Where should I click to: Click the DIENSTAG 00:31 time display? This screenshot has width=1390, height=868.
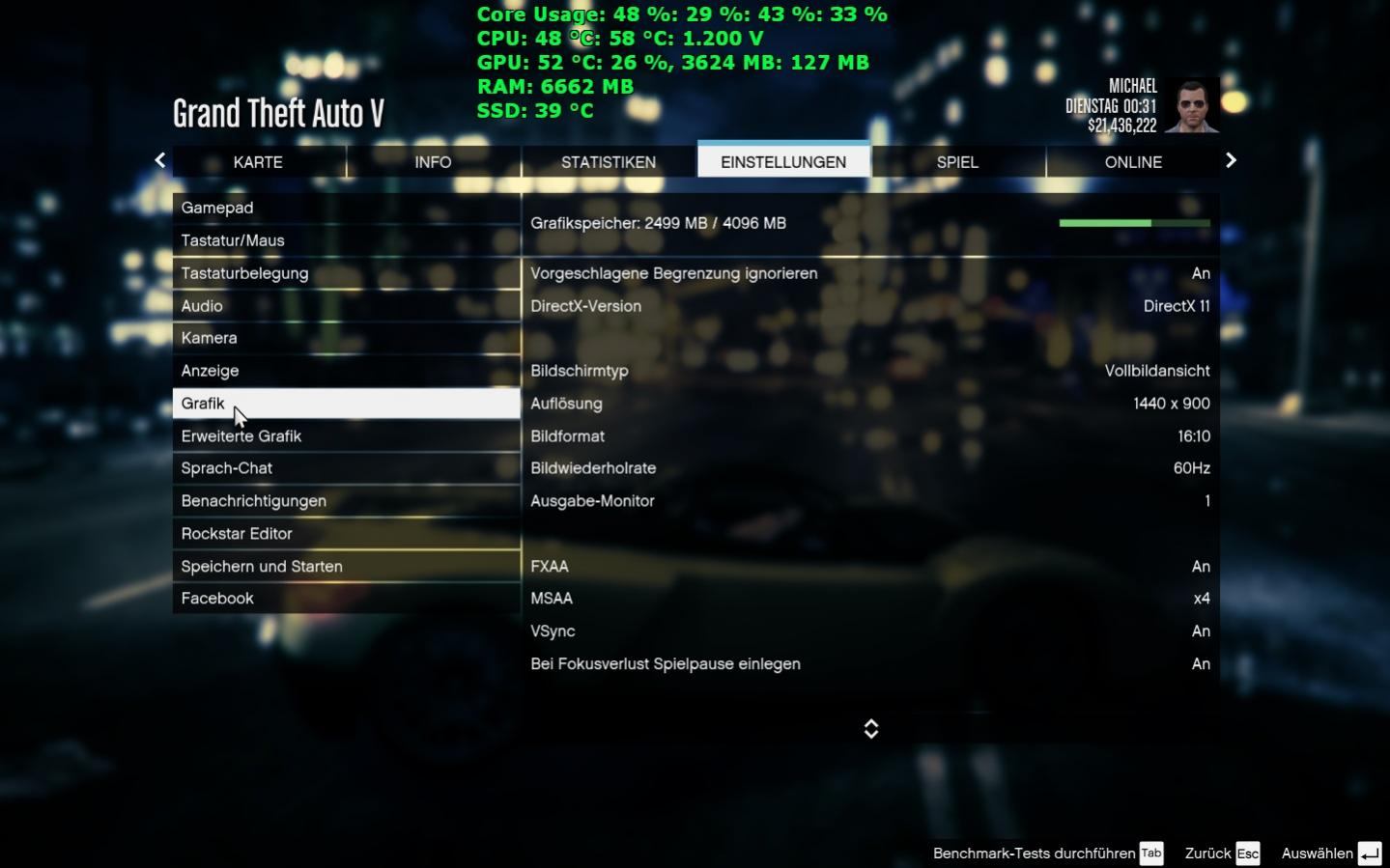pos(1111,106)
